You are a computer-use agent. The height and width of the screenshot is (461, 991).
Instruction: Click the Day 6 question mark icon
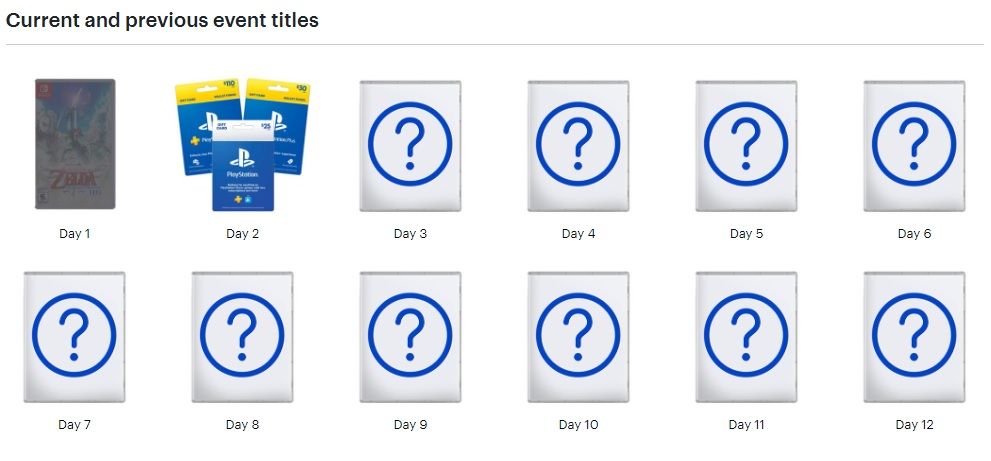click(915, 145)
